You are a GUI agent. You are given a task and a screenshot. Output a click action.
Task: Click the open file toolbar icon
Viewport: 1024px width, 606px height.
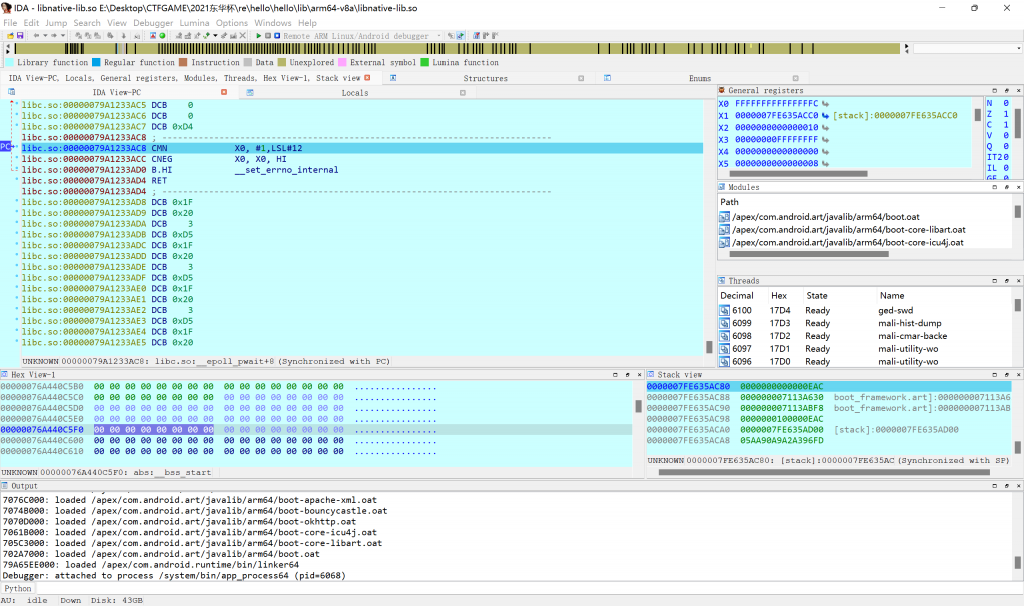pos(10,36)
